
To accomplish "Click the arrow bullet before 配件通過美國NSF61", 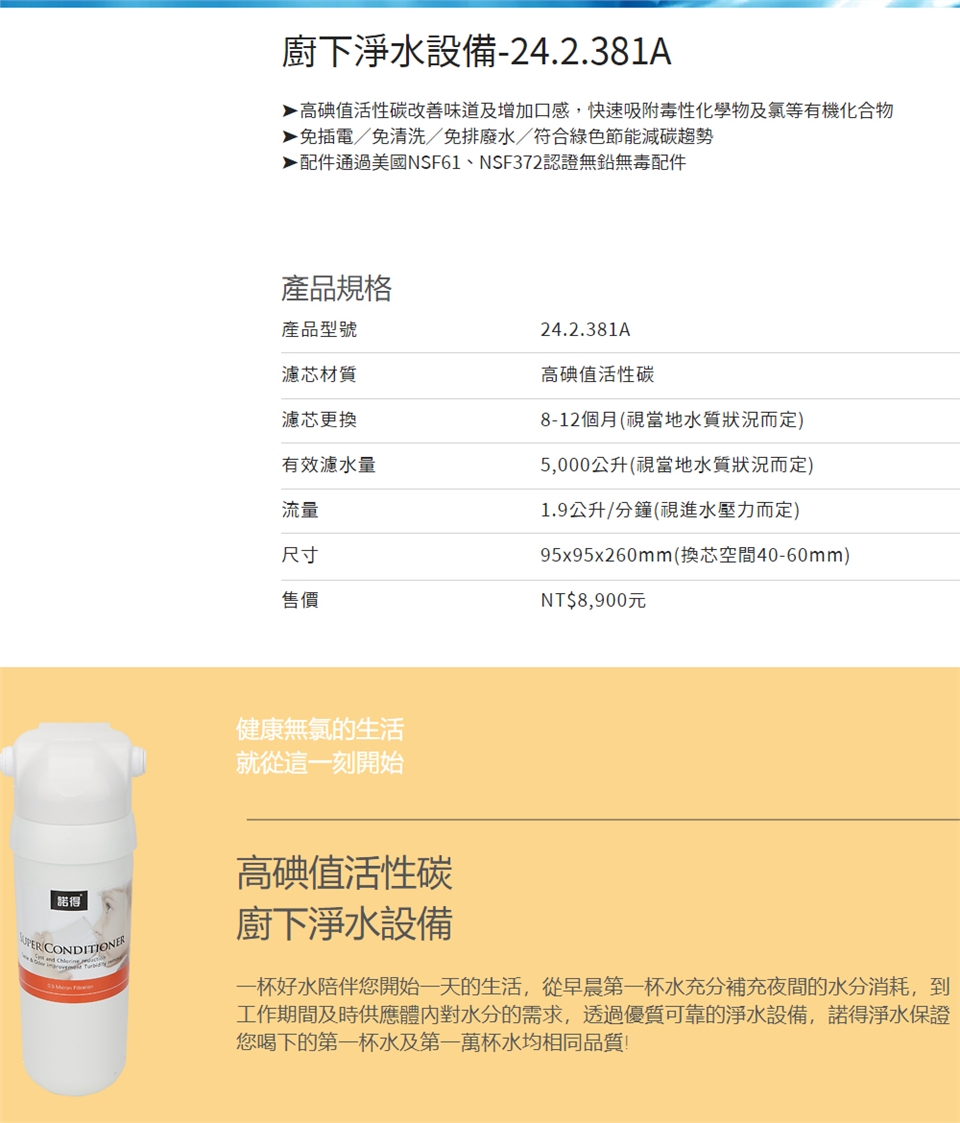I will pos(289,163).
